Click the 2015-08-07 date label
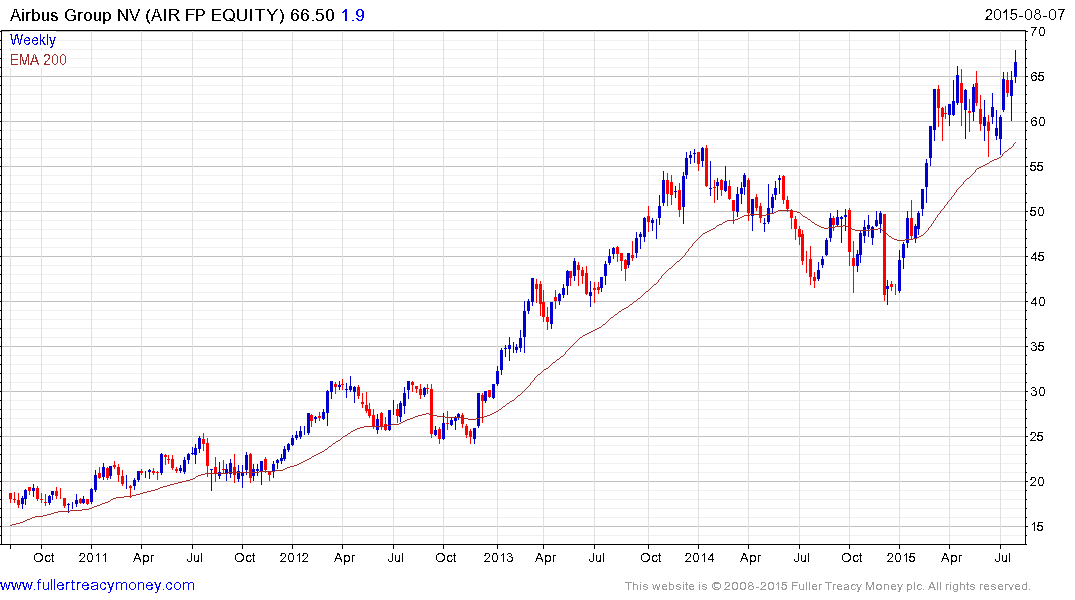Screen dimensions: 1075x600 click(x=1024, y=14)
